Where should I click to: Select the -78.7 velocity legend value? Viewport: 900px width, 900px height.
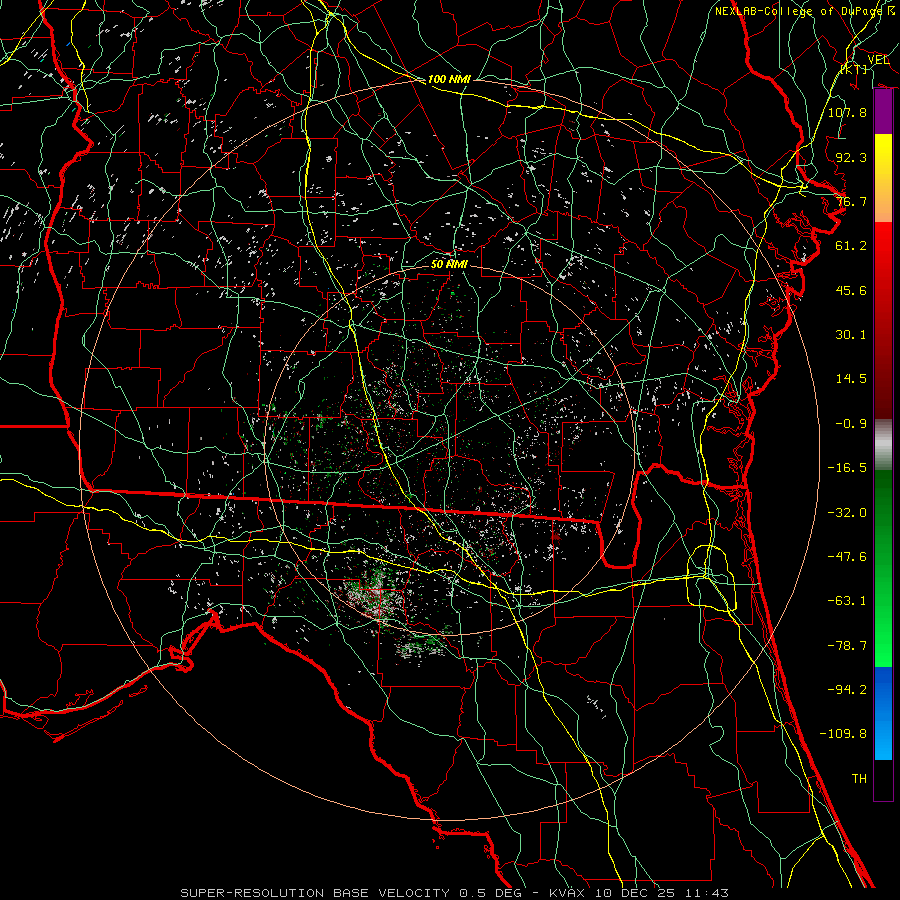click(847, 646)
